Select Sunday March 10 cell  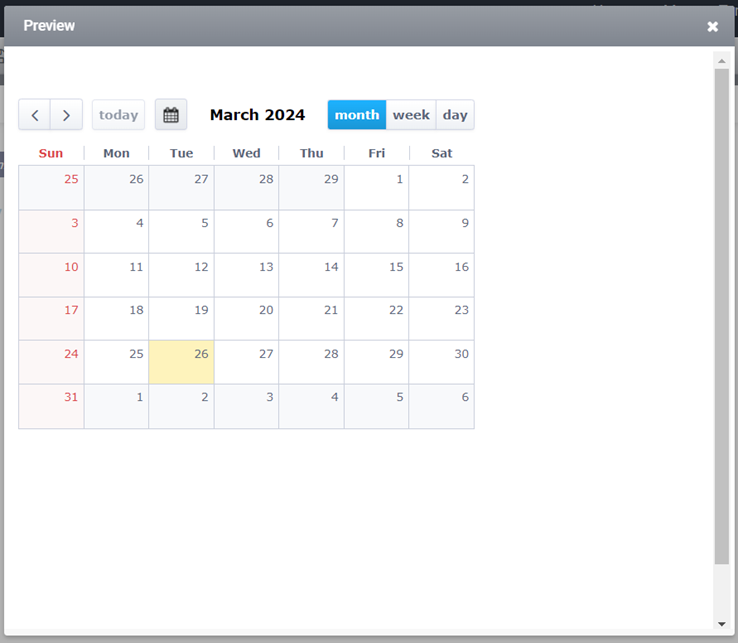pyautogui.click(x=51, y=275)
